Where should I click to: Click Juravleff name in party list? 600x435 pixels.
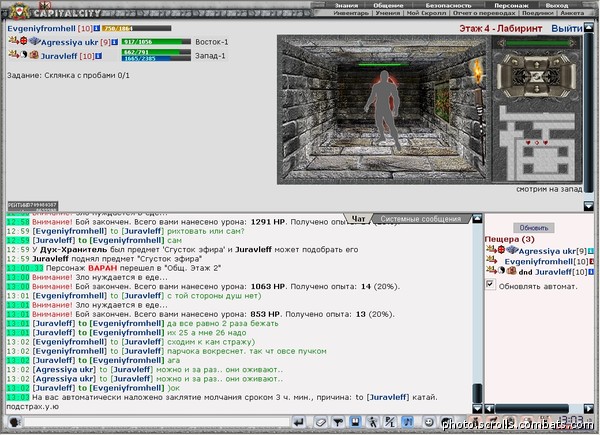[x=59, y=56]
